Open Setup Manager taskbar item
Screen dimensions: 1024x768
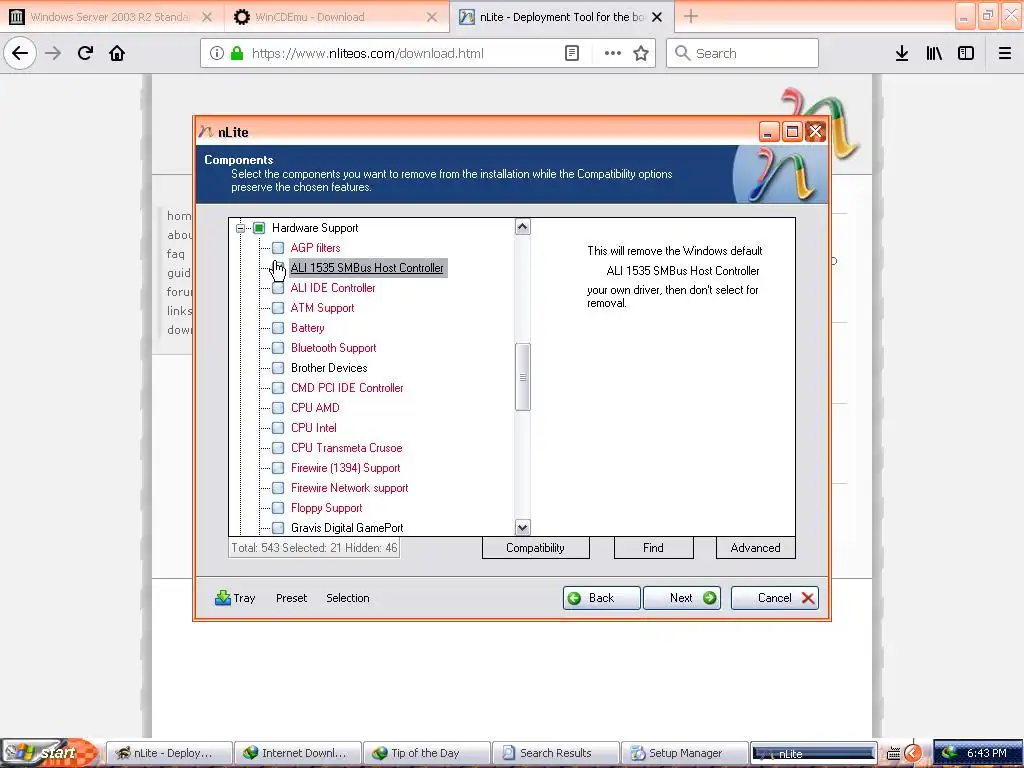(x=684, y=753)
